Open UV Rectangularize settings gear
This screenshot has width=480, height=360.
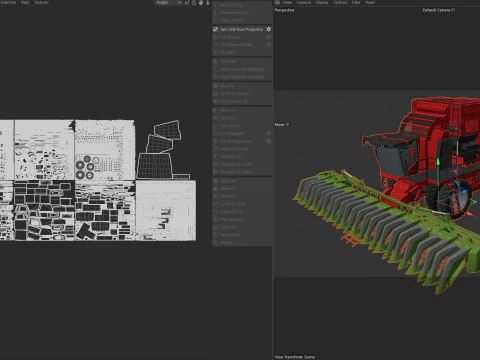[x=269, y=141]
